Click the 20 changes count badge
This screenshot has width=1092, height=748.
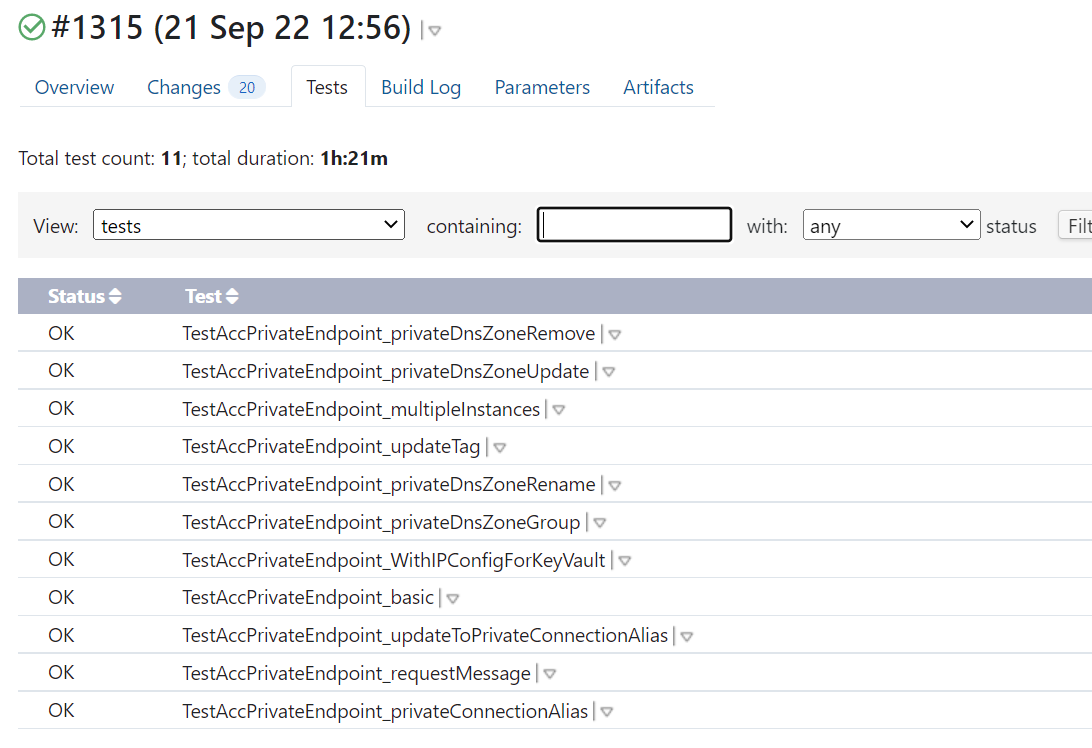click(247, 87)
